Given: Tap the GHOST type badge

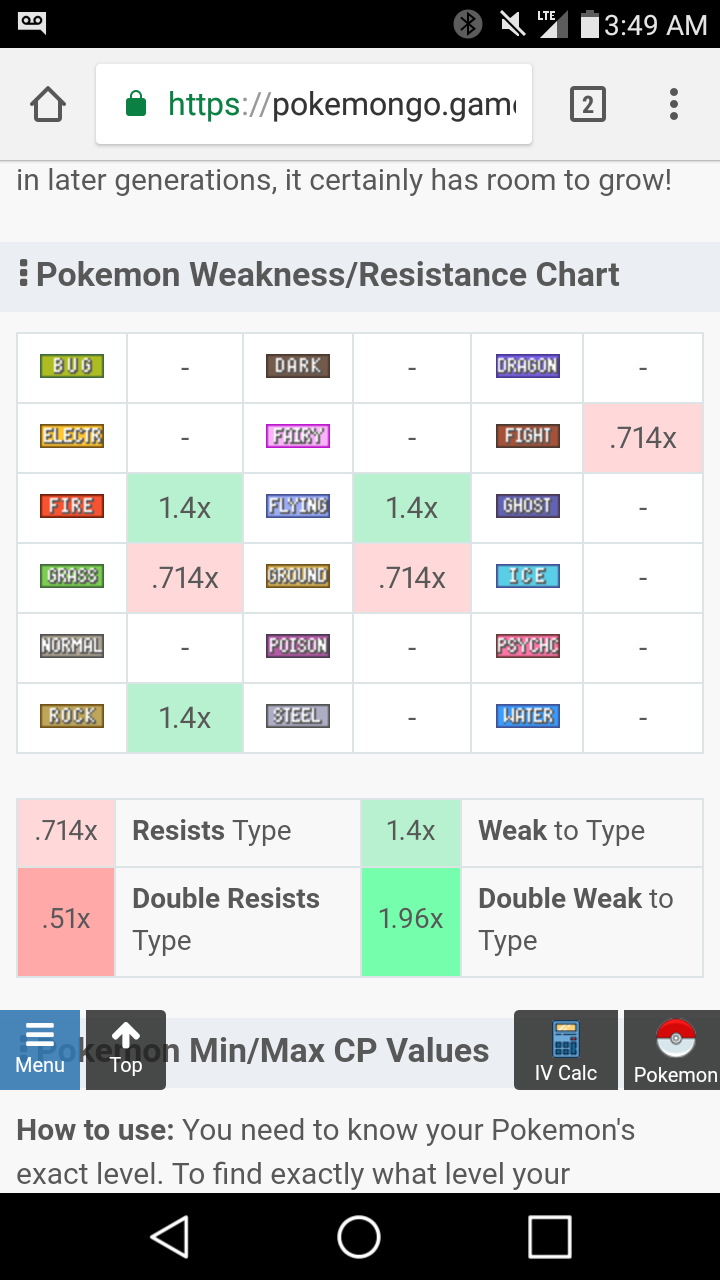Looking at the screenshot, I should 527,507.
